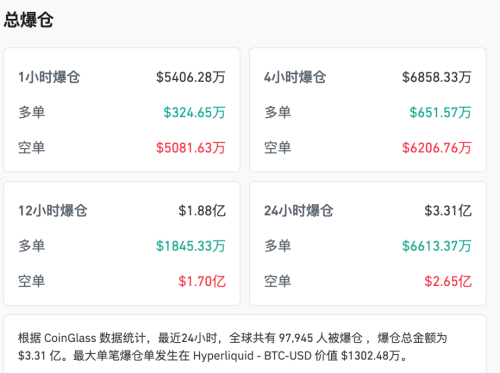Click the $1.70亿 short value

click(202, 281)
